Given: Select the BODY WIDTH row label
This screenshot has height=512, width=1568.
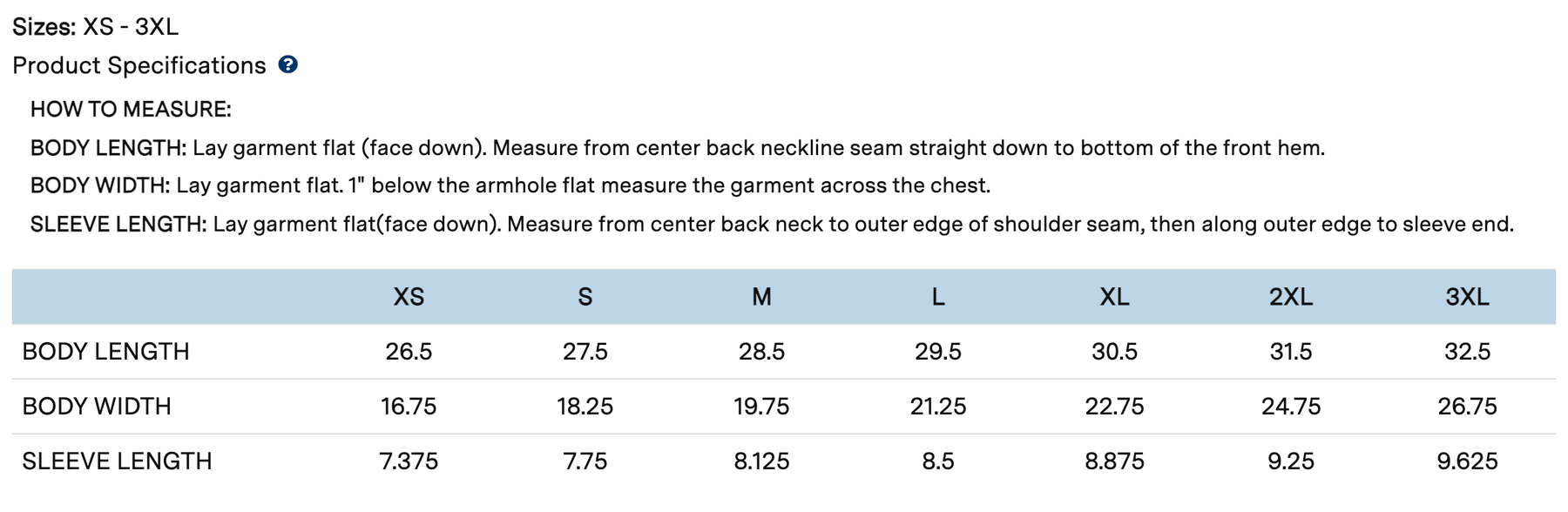Looking at the screenshot, I should pyautogui.click(x=97, y=407).
